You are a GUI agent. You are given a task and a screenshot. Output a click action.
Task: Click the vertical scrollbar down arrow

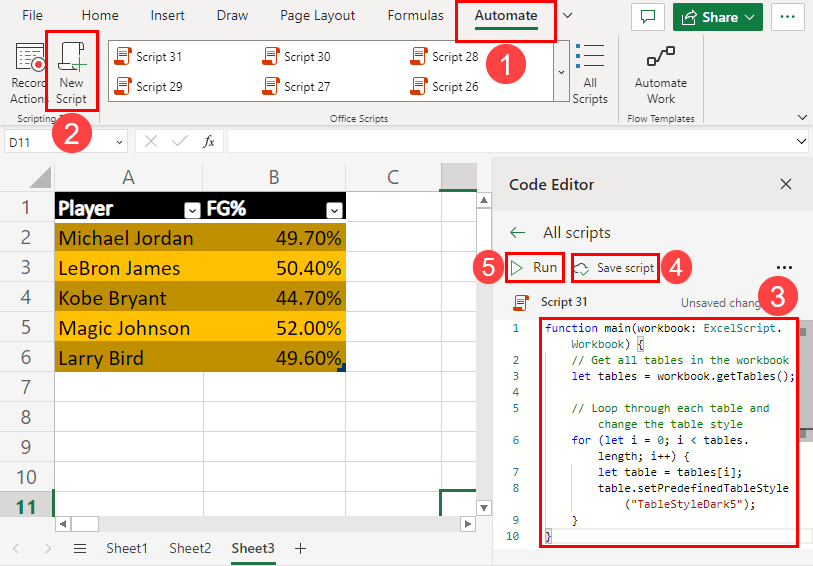[x=484, y=508]
